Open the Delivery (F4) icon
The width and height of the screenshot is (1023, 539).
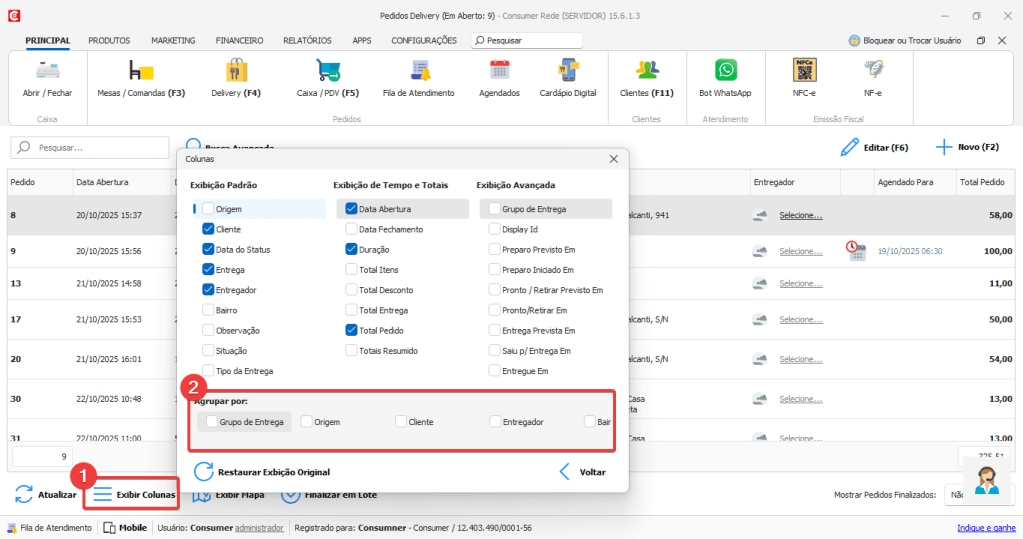pos(236,71)
